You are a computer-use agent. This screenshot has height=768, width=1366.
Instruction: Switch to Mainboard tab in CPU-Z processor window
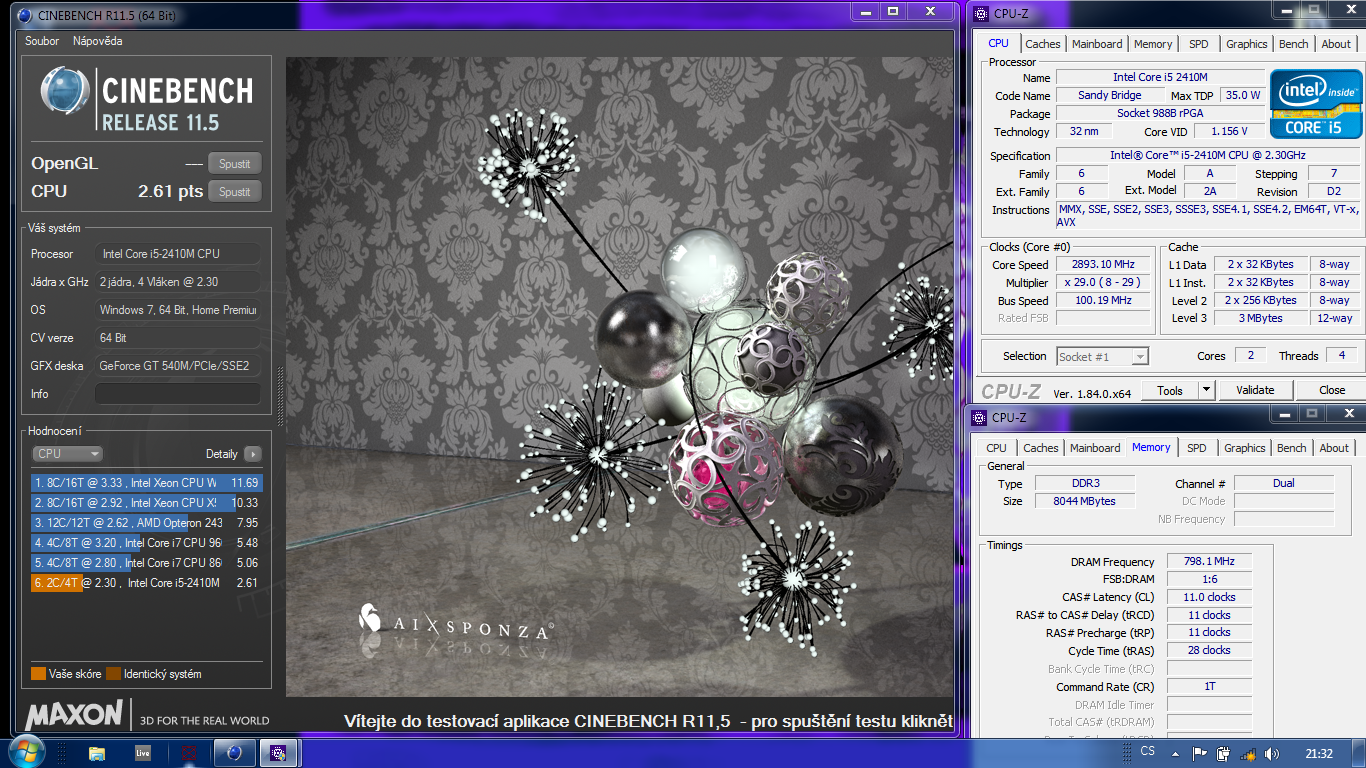[x=1097, y=44]
